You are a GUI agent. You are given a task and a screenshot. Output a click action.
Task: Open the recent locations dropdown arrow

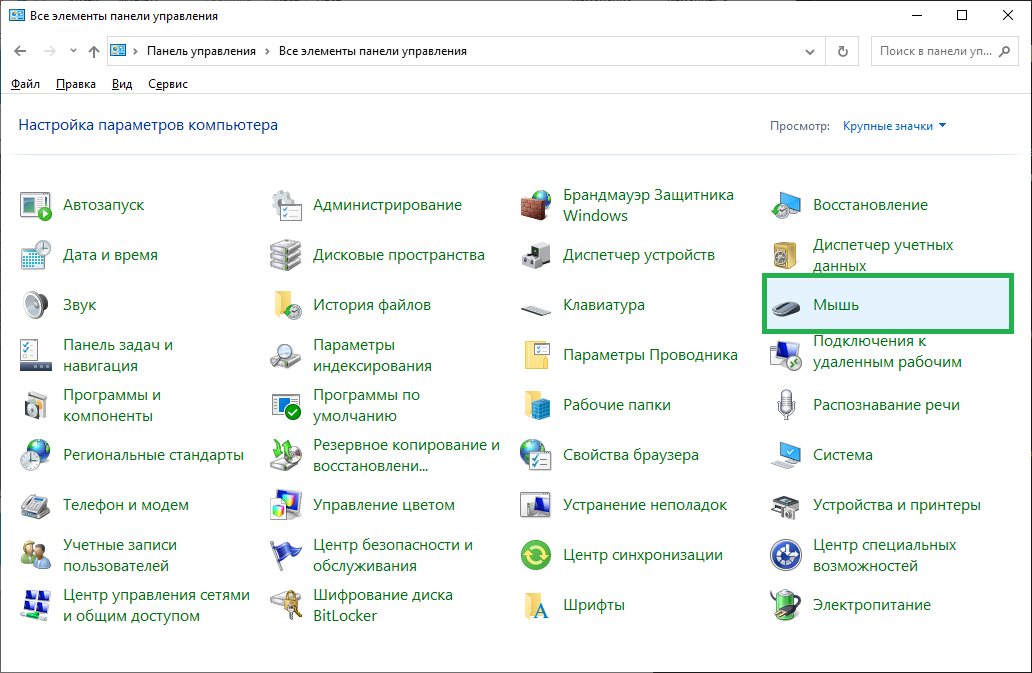tap(73, 51)
